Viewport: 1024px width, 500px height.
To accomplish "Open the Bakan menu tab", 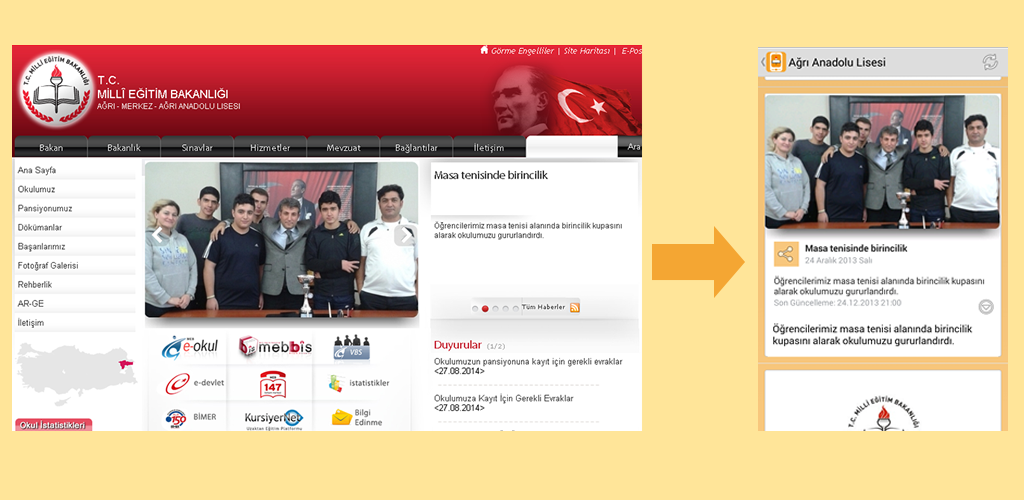I will point(51,148).
